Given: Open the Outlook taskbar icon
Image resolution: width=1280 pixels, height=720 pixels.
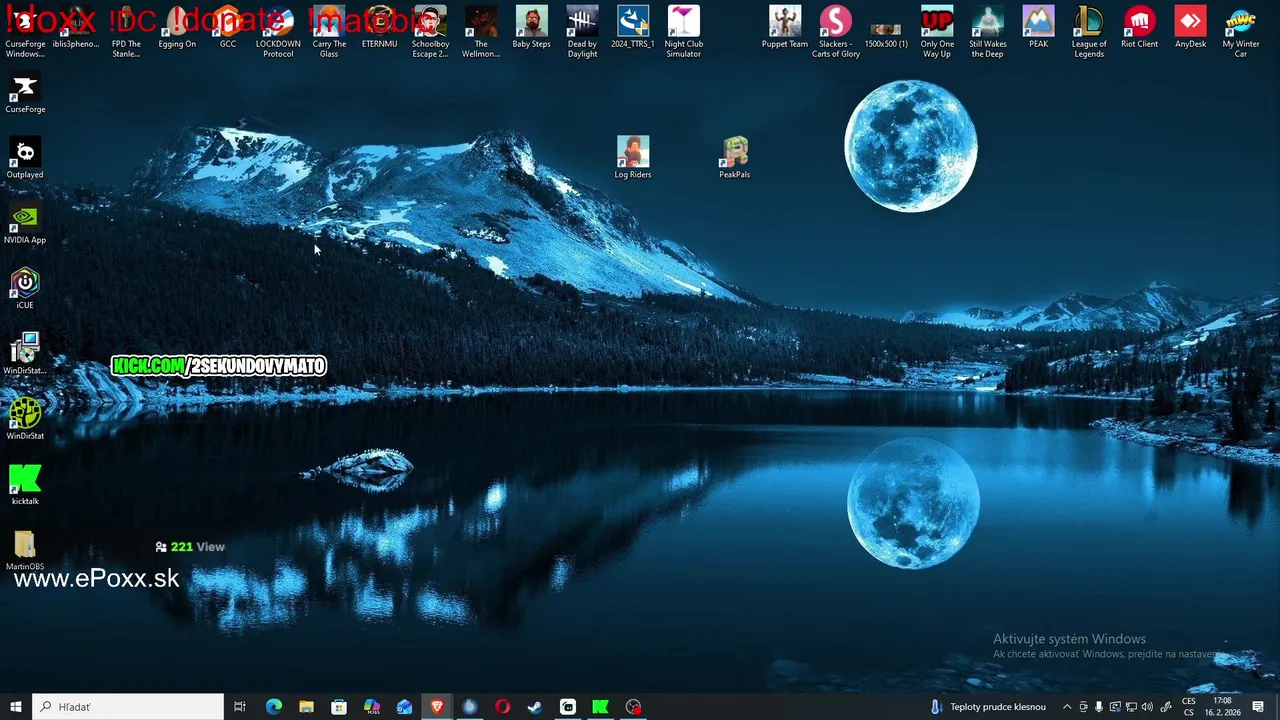Looking at the screenshot, I should pyautogui.click(x=404, y=707).
